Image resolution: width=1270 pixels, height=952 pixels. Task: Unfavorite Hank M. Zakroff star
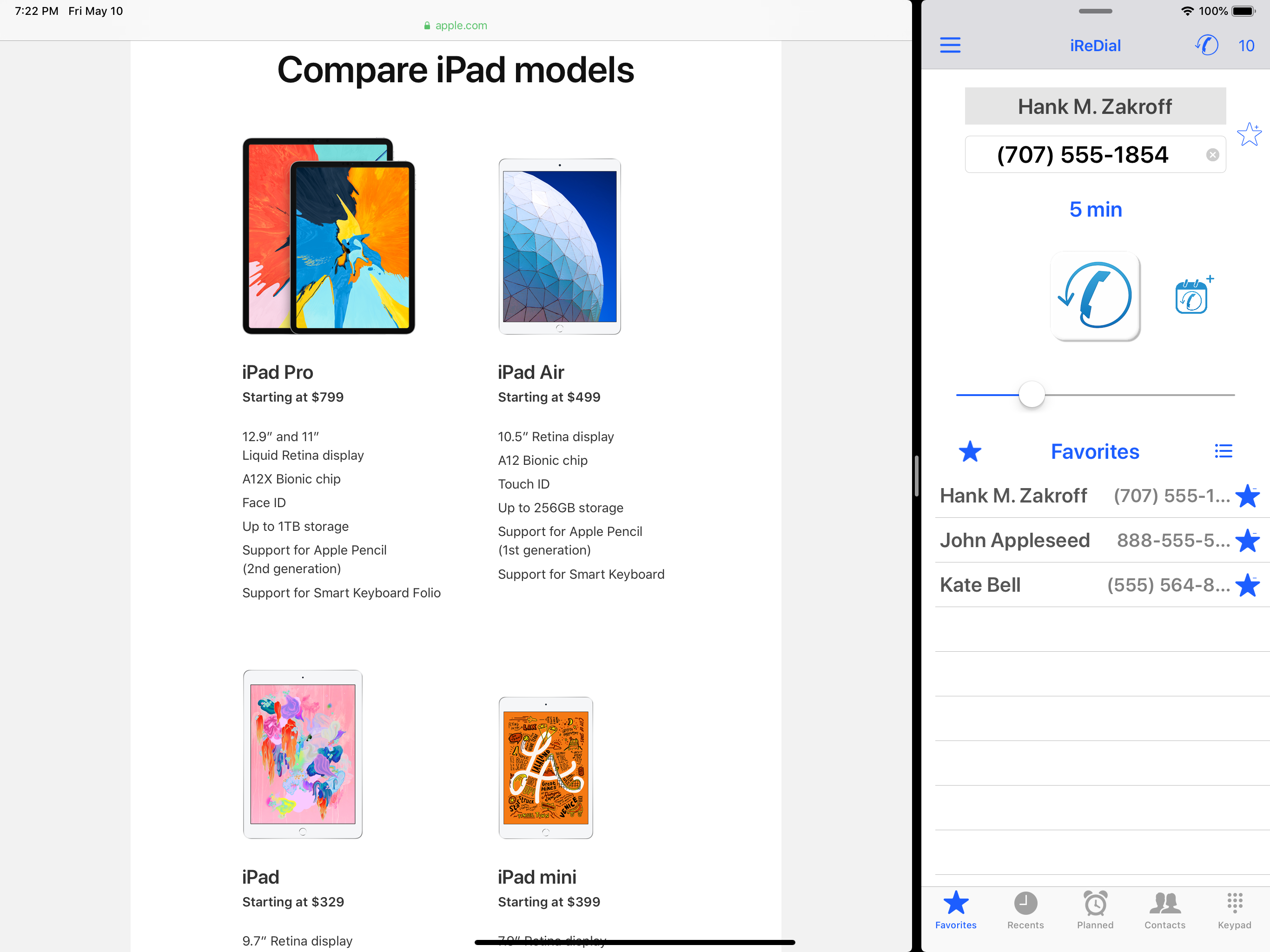[x=1247, y=496]
